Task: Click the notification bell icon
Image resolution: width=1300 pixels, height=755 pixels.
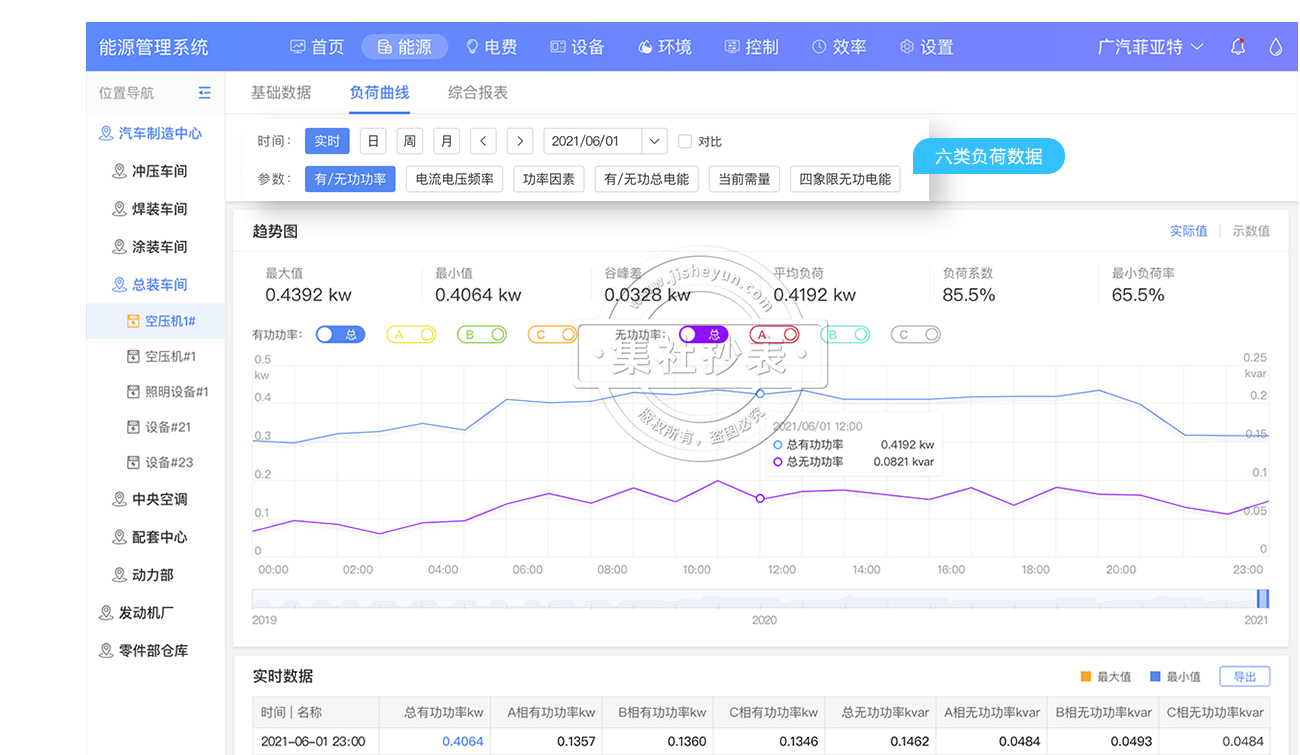Action: pos(1238,47)
